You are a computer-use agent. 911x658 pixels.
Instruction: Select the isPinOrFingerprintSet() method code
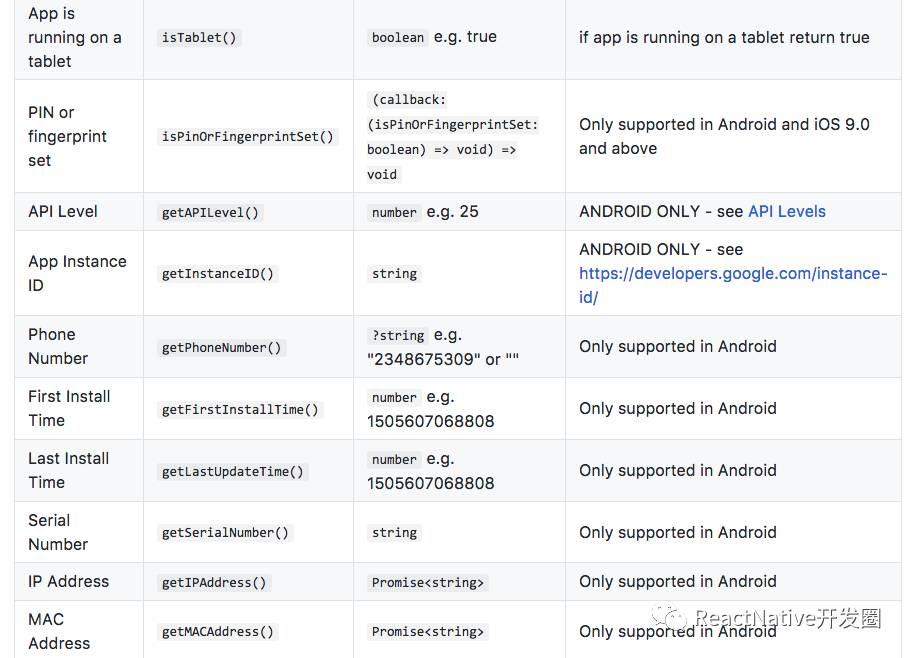coord(247,136)
